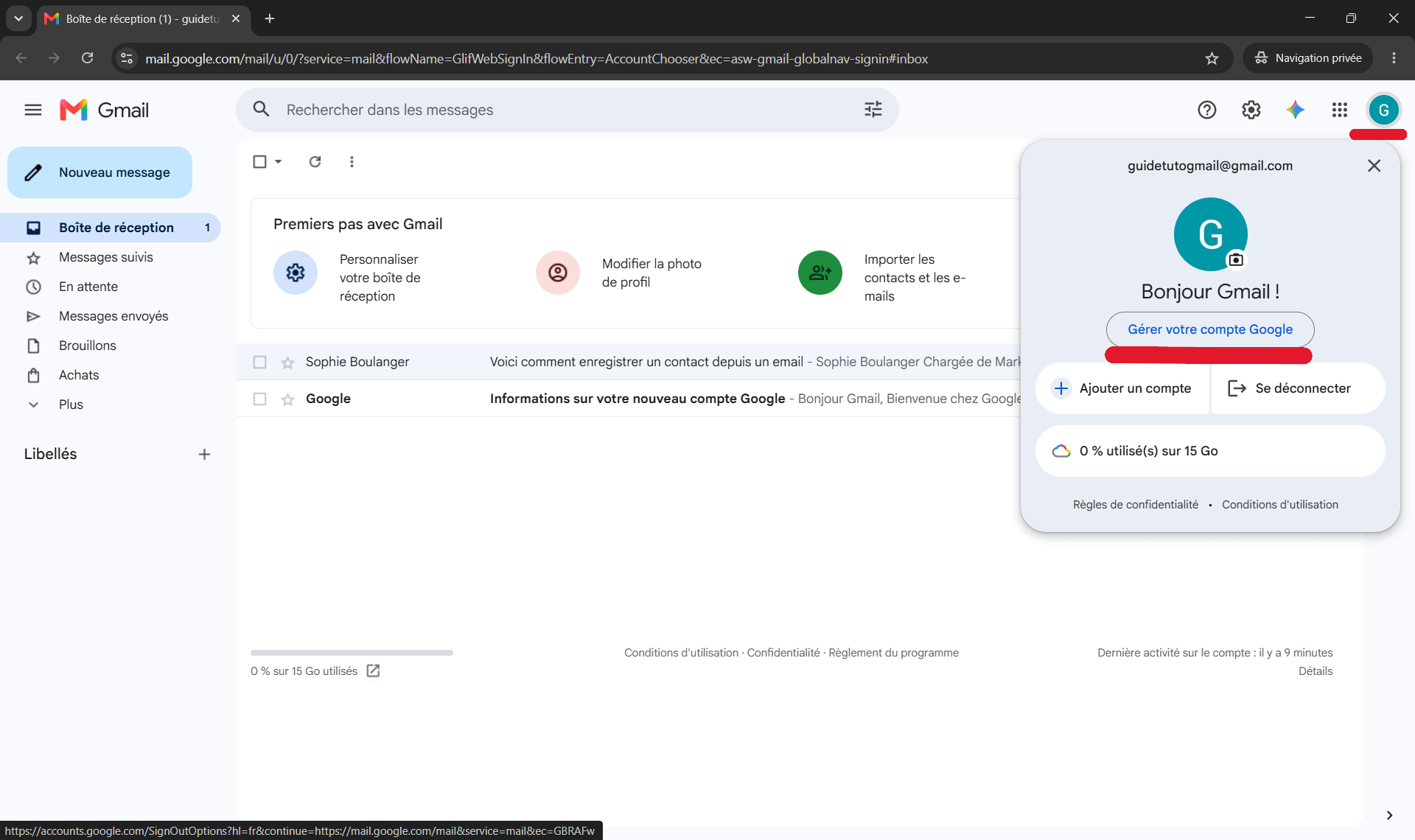This screenshot has width=1415, height=840.
Task: Compose with Nouveau message
Action: pos(99,172)
